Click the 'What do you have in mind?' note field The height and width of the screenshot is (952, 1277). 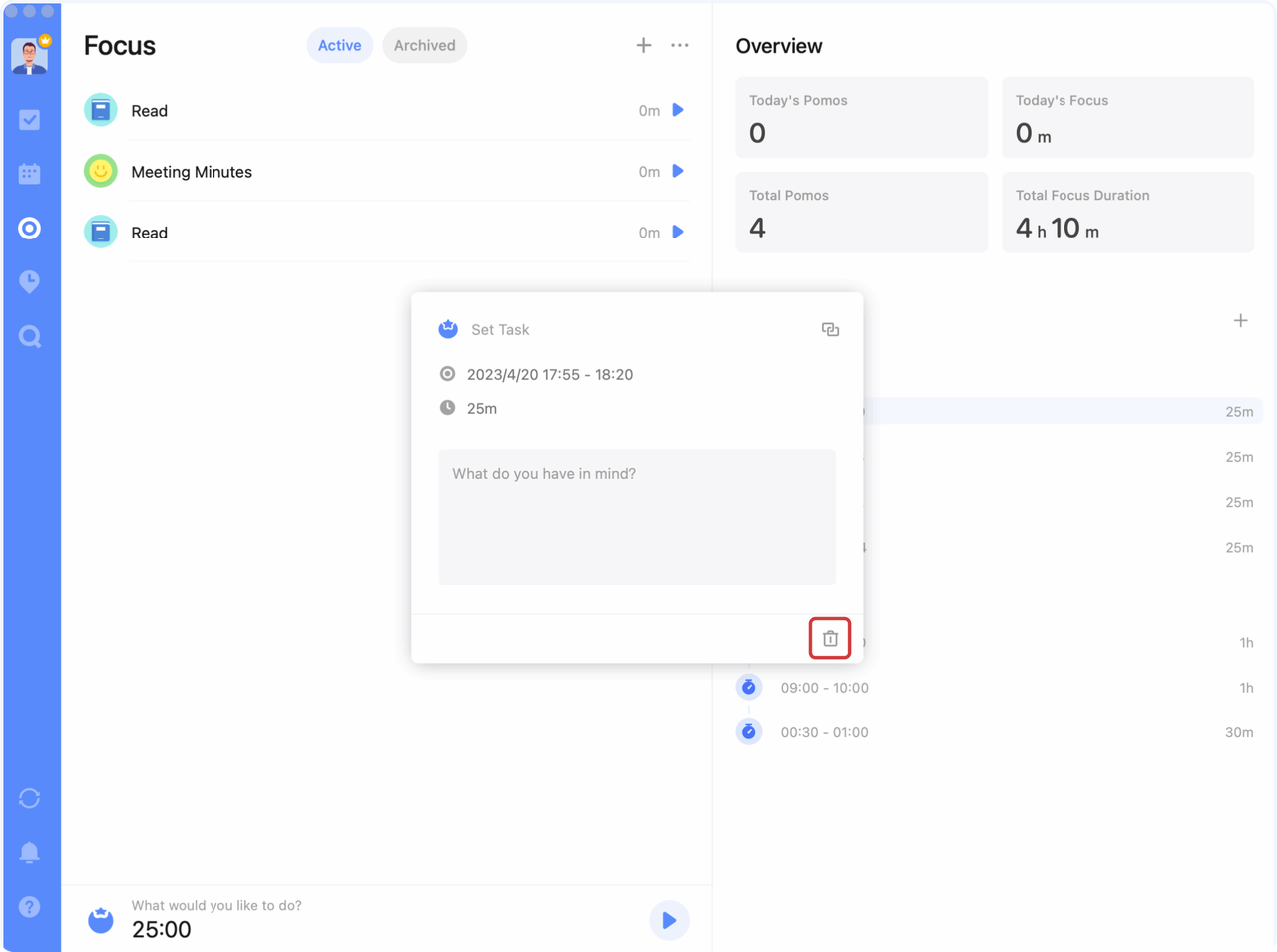click(x=637, y=517)
